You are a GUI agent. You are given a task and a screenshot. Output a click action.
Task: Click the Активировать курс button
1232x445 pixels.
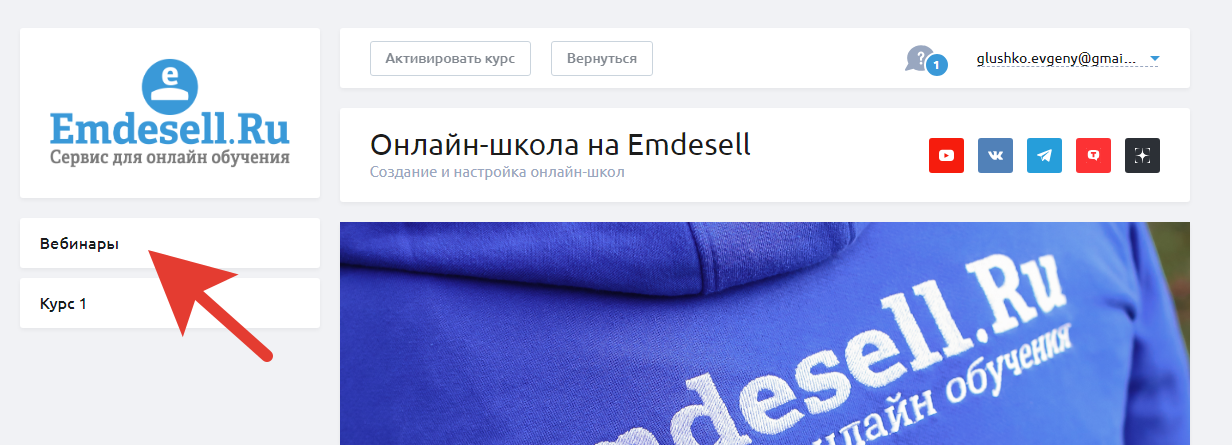pyautogui.click(x=450, y=58)
